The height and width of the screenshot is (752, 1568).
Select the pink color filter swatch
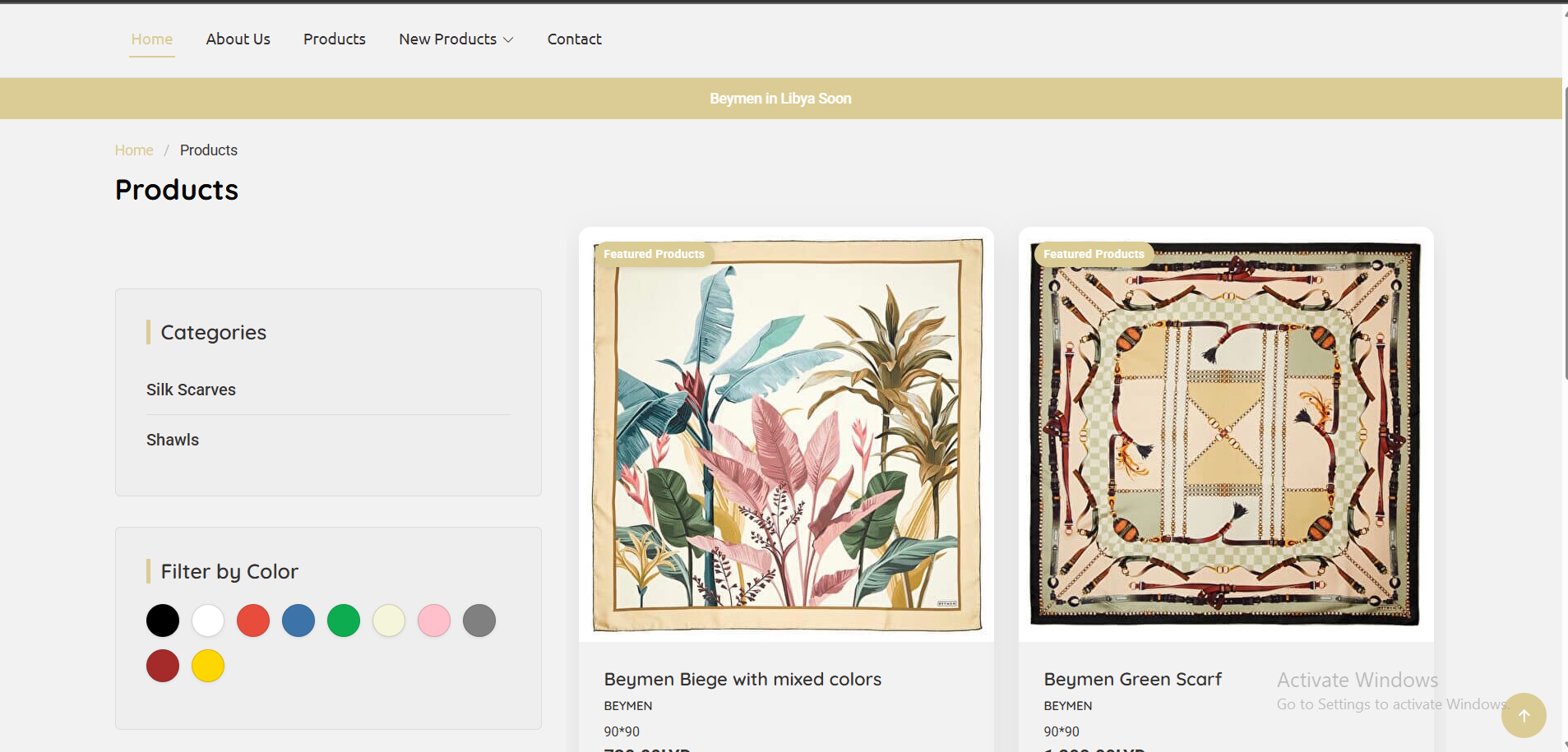434,621
